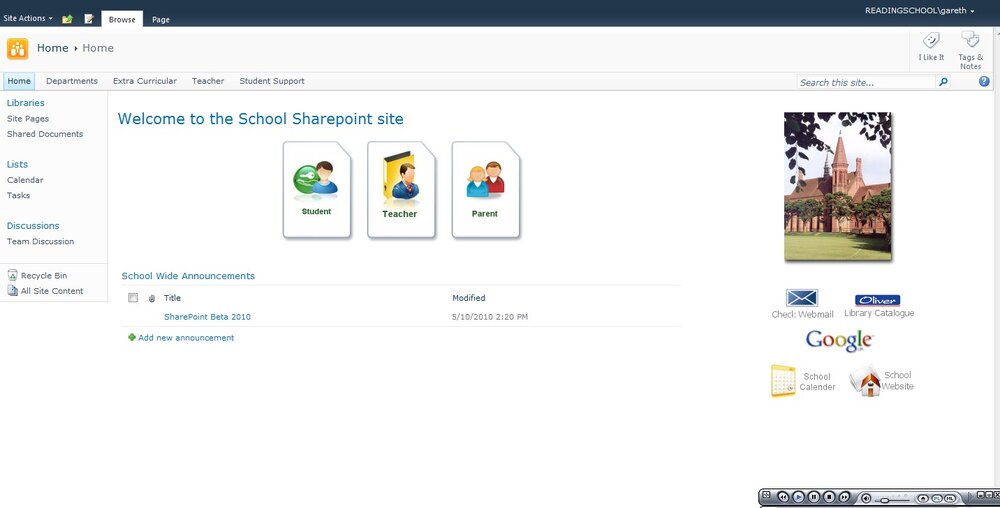Viewport: 1000px width, 508px height.
Task: Open Tags & Notes
Action: coord(971,50)
